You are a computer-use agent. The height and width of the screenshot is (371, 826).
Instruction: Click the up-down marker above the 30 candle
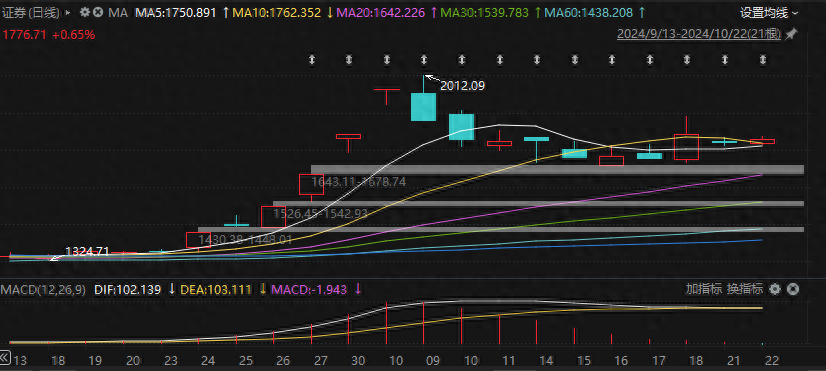[x=349, y=60]
